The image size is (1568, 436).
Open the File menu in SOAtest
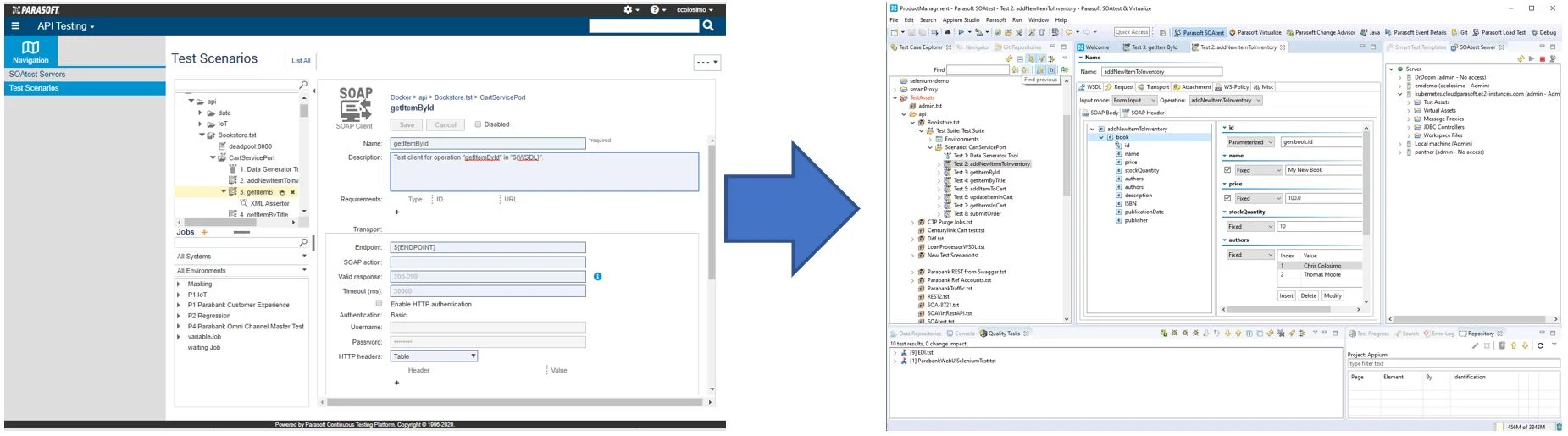coord(894,20)
